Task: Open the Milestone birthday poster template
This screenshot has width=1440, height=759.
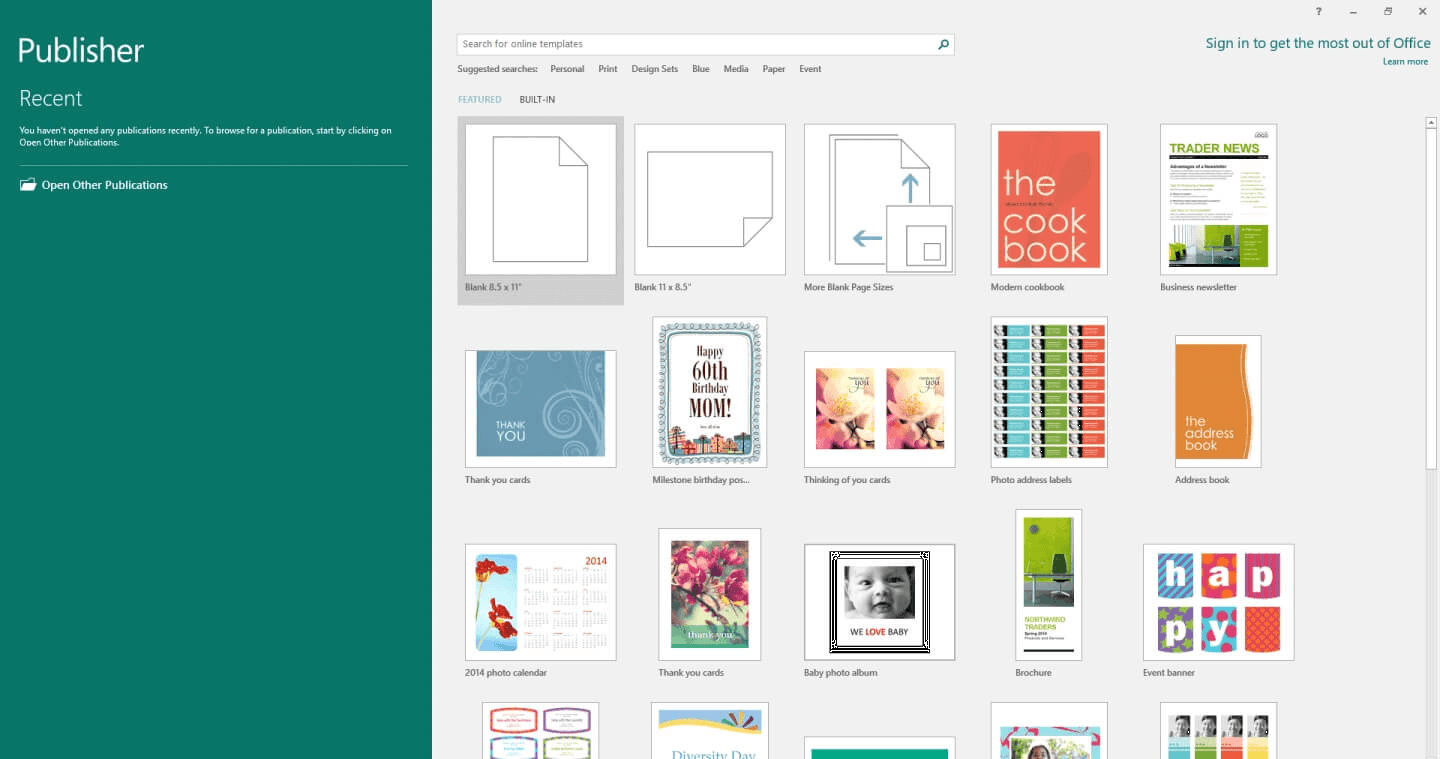Action: [709, 391]
